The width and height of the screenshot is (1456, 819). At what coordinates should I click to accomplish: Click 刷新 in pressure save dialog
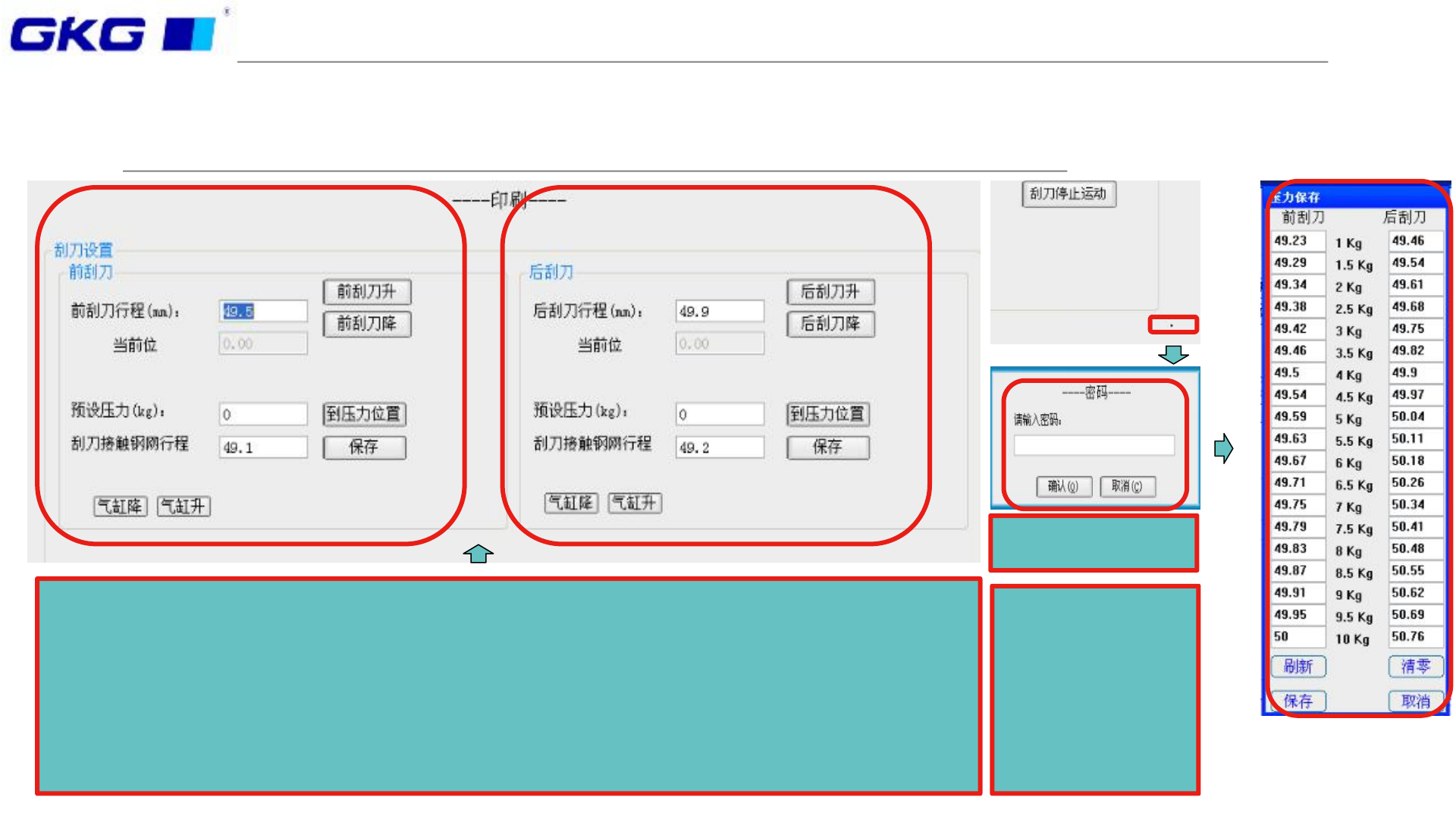point(1298,667)
